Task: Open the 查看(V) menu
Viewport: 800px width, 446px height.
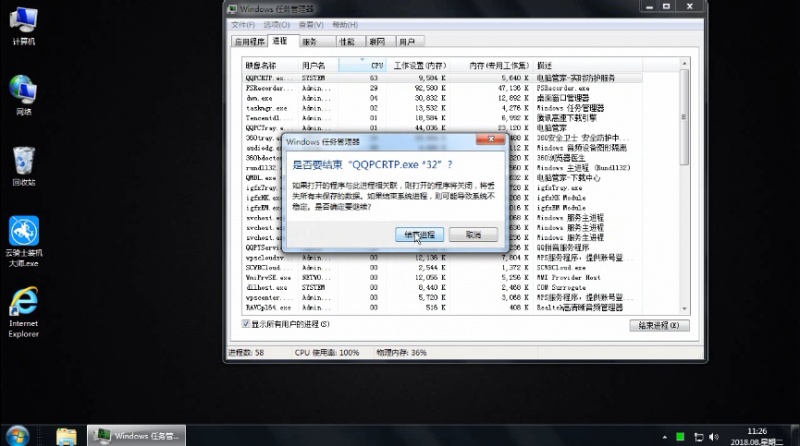Action: coord(311,24)
